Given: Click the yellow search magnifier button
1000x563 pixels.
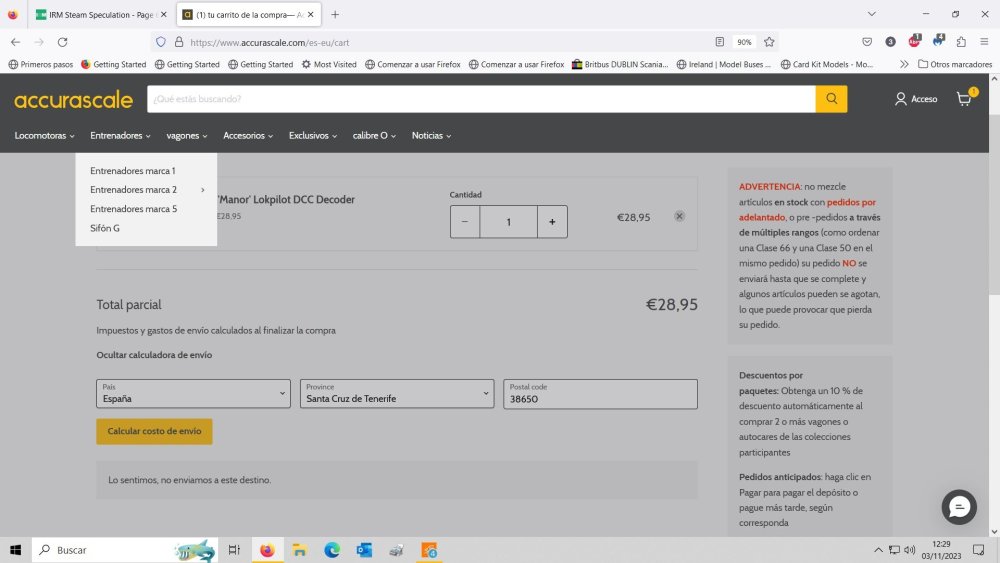Looking at the screenshot, I should click(831, 99).
